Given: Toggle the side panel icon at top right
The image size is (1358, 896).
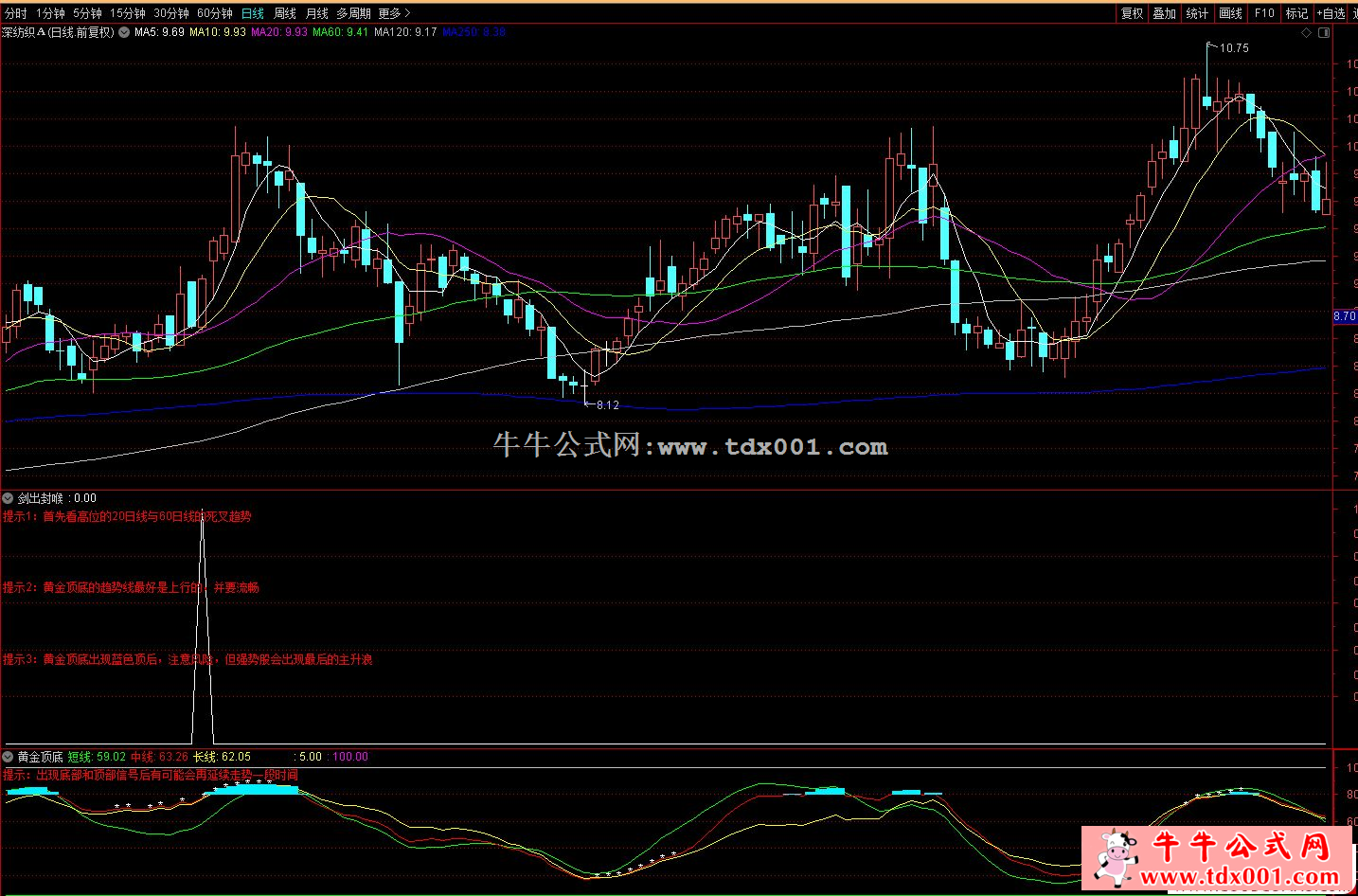Looking at the screenshot, I should click(1325, 32).
